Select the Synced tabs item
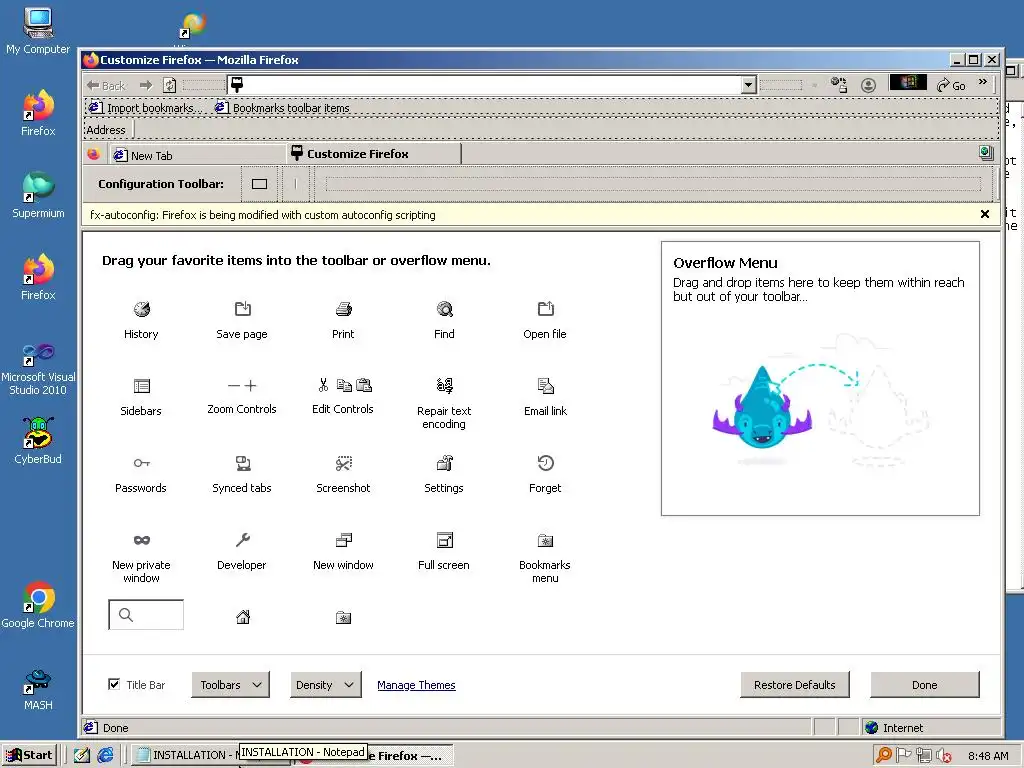 click(242, 474)
